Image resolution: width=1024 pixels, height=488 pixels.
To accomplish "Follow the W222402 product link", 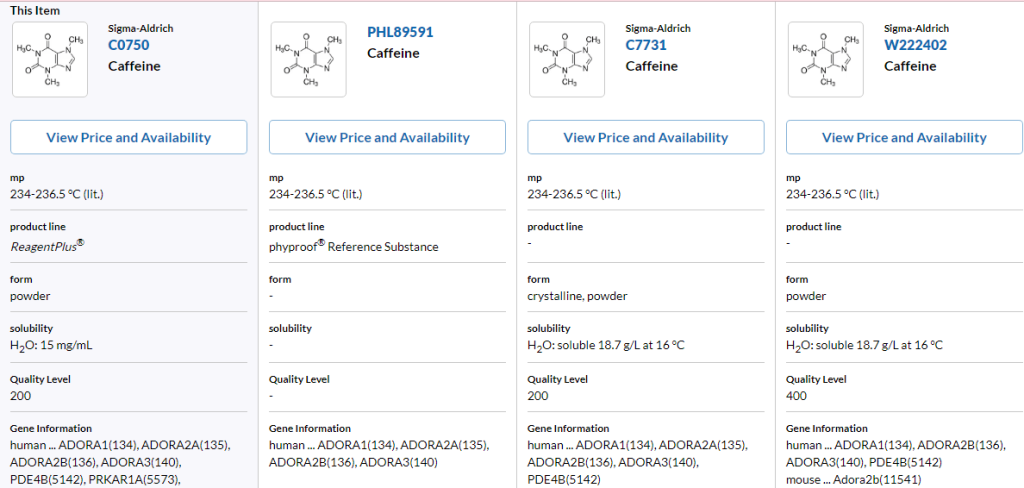I will click(x=915, y=45).
